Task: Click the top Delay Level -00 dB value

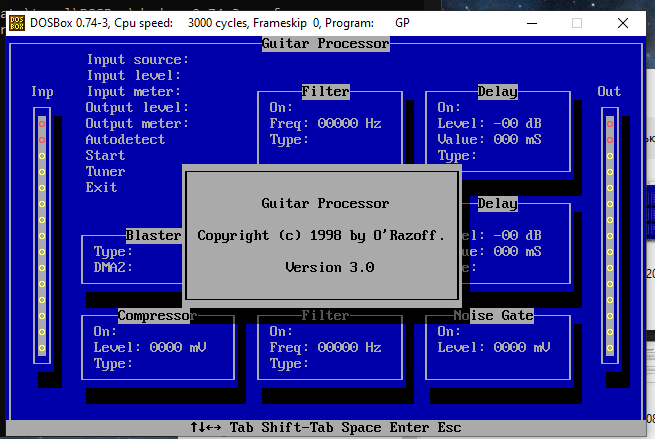Action: [x=517, y=124]
